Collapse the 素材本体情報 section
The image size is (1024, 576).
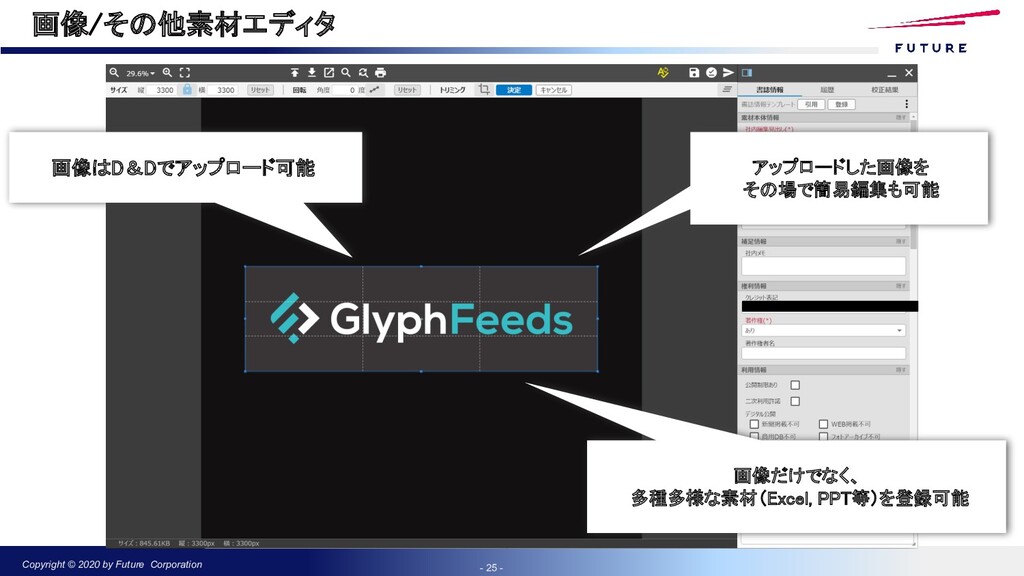click(x=901, y=118)
